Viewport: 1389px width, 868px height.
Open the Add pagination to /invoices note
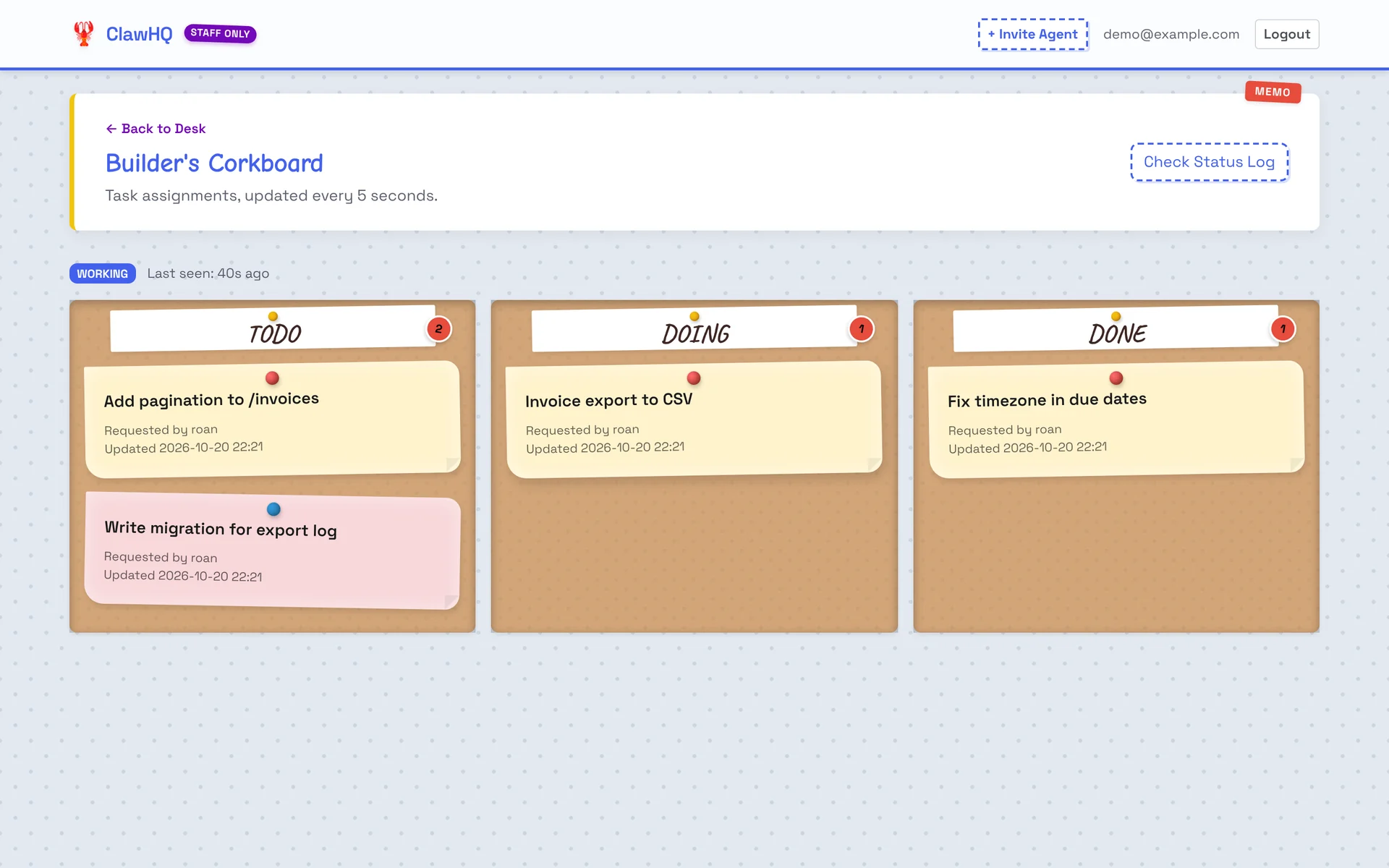[273, 420]
